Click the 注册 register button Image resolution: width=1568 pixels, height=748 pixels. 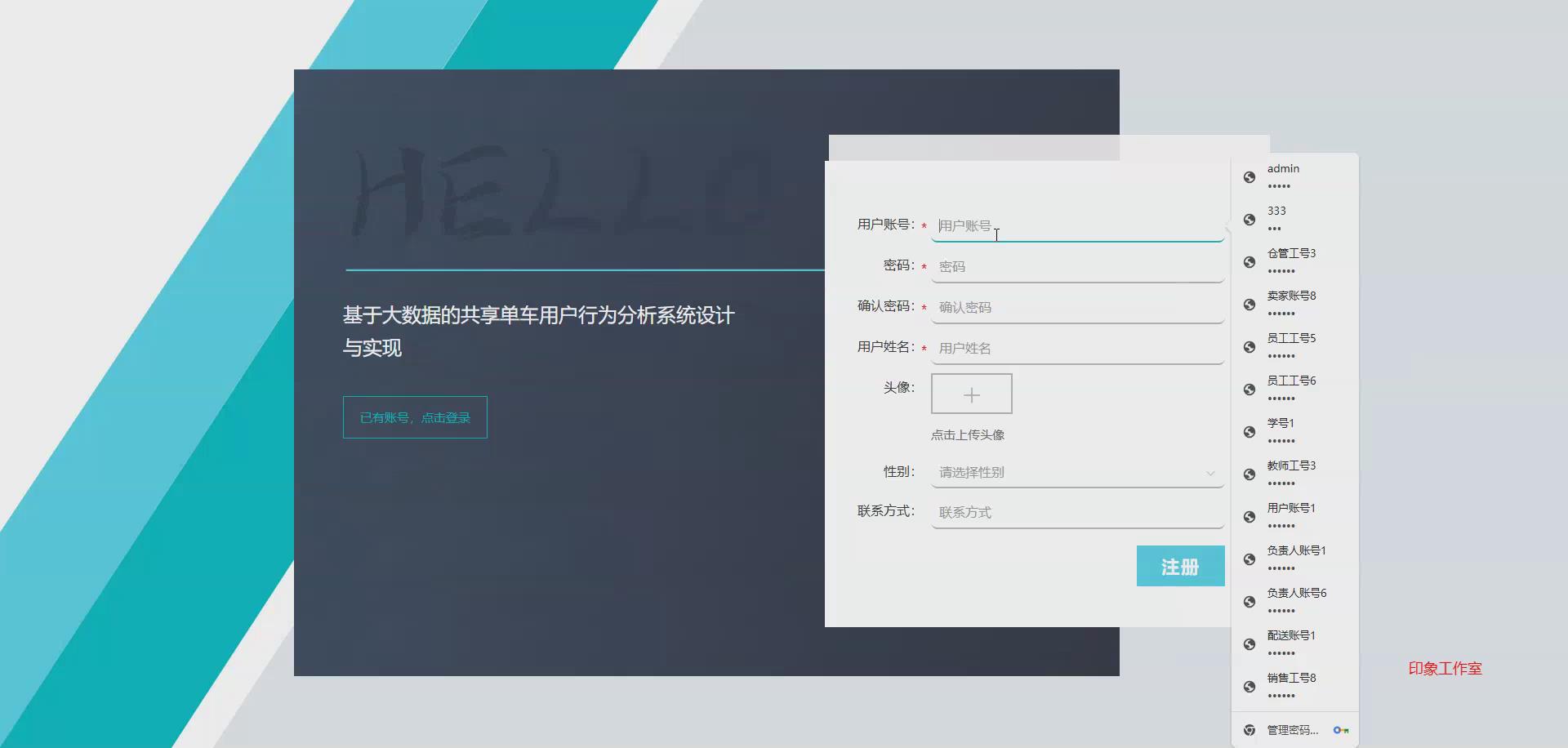1180,565
